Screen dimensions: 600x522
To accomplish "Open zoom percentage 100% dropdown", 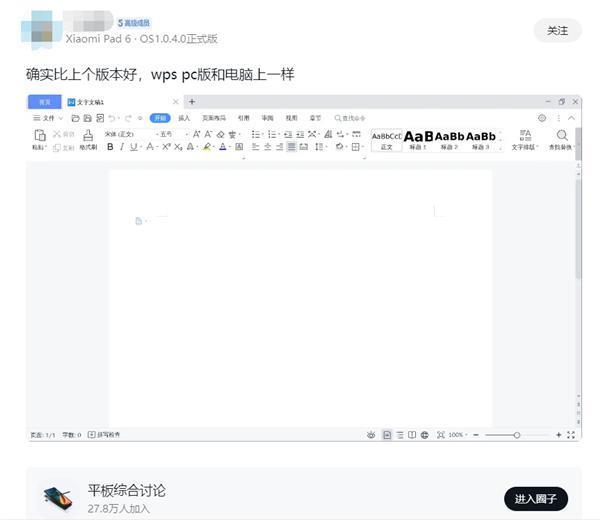I will (458, 435).
